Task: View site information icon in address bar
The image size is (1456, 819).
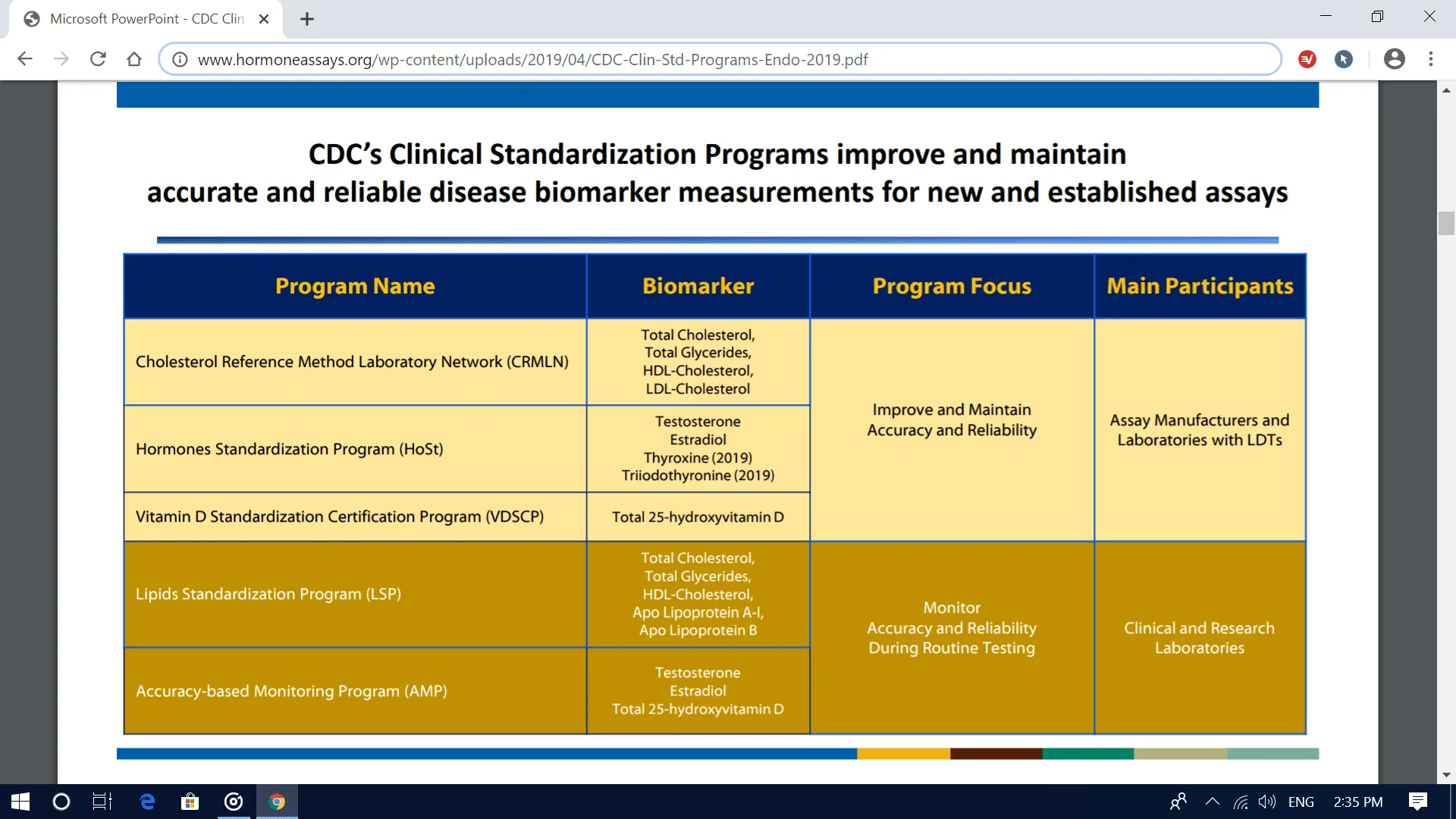Action: coord(180,59)
